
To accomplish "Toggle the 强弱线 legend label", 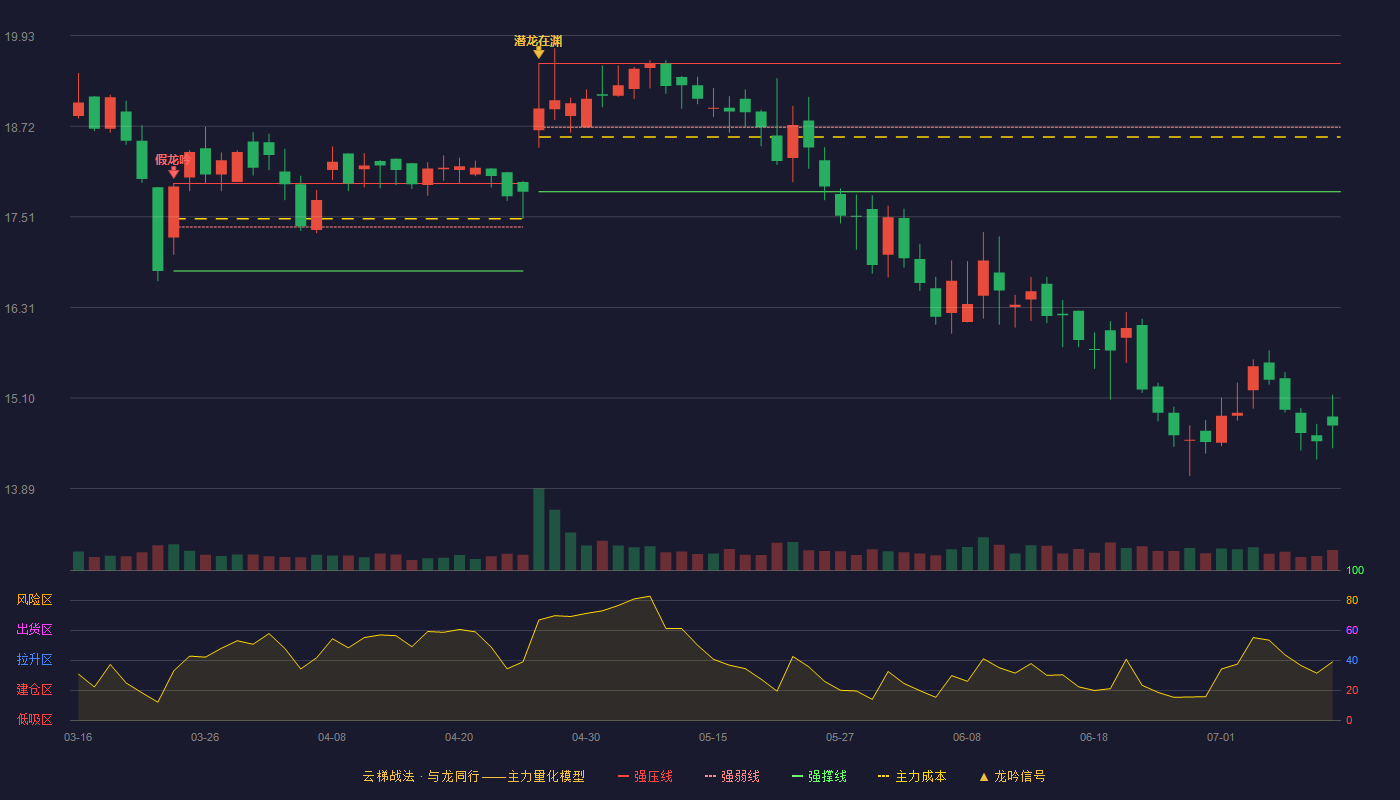I will (740, 776).
